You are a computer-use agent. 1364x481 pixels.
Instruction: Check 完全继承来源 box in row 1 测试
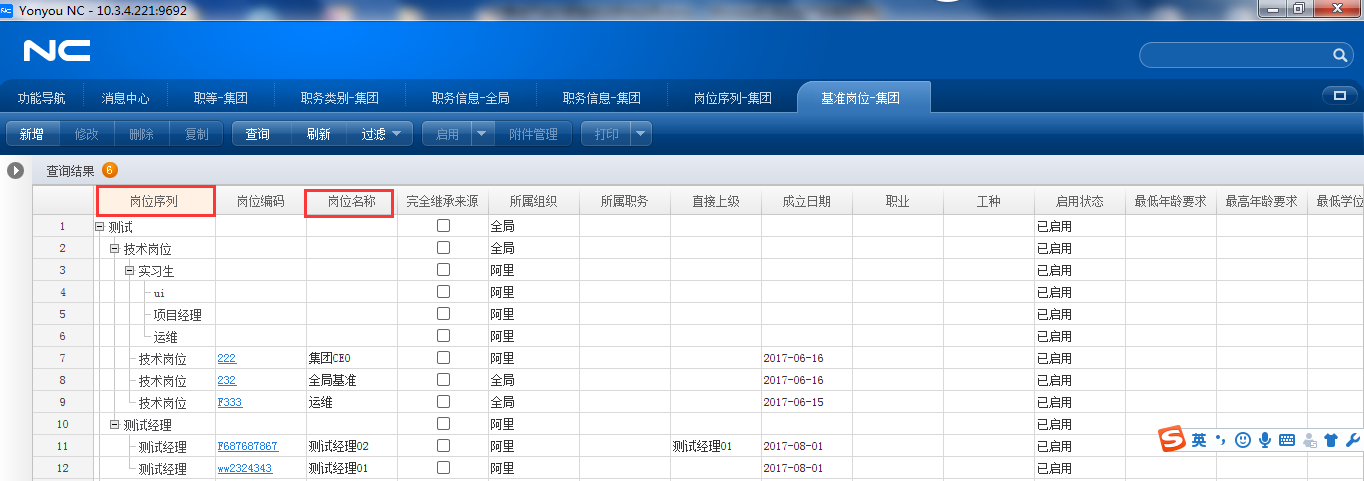443,226
